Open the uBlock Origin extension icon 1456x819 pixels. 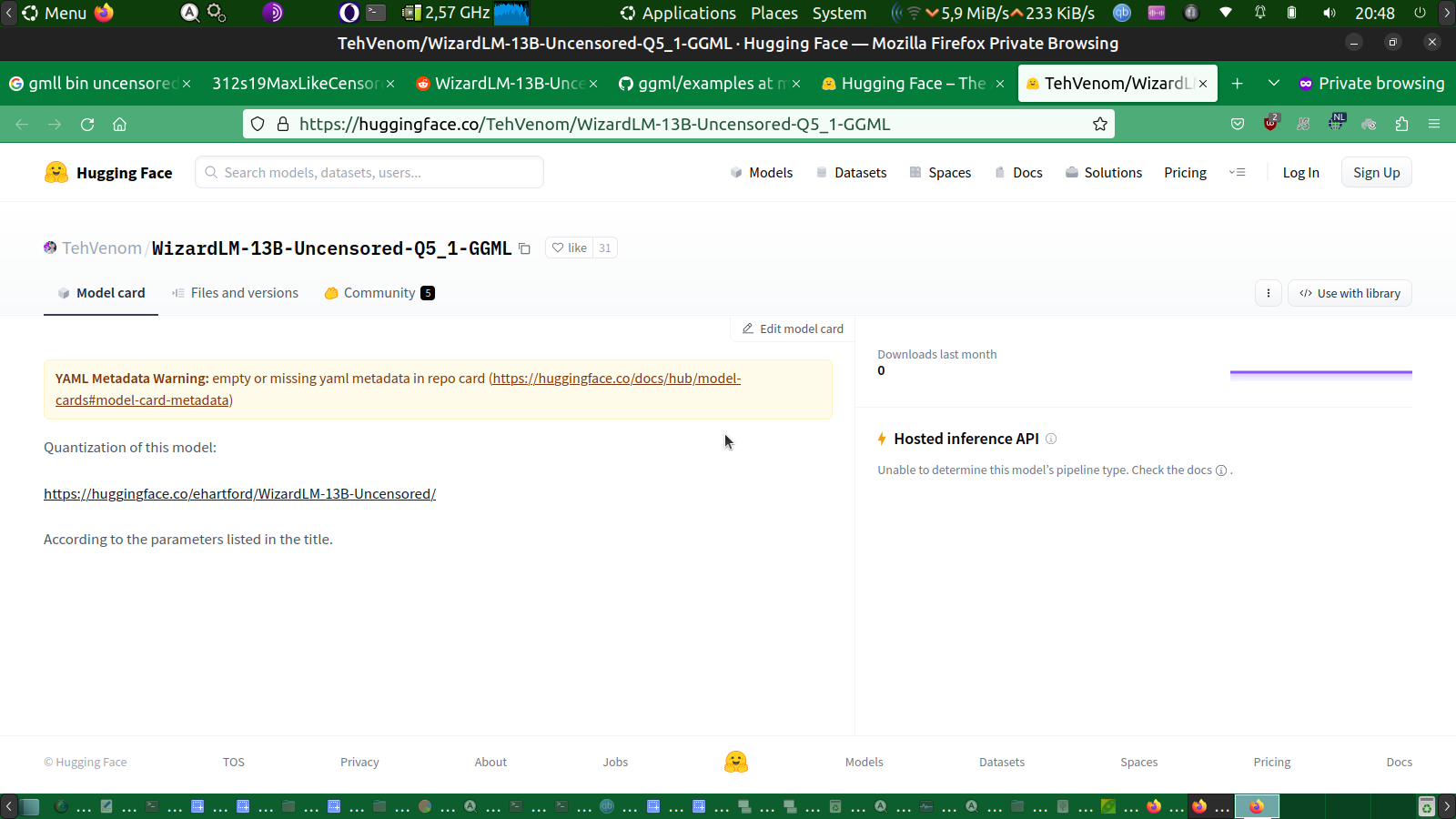(1271, 124)
